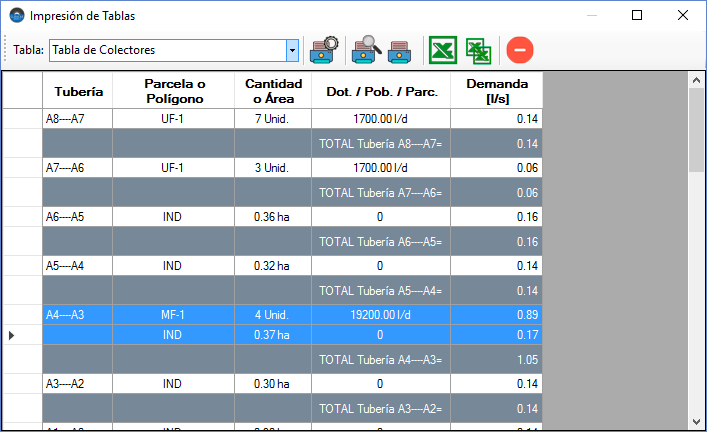The image size is (707, 432).
Task: Click the Tubería column header
Action: point(78,91)
